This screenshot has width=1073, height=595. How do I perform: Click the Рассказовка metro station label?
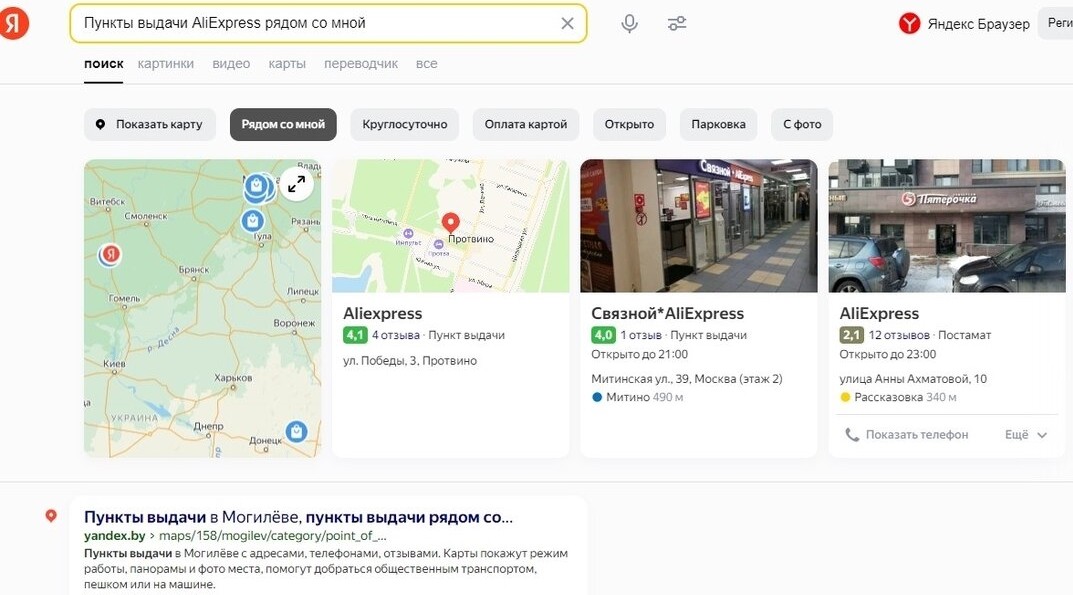tap(888, 397)
